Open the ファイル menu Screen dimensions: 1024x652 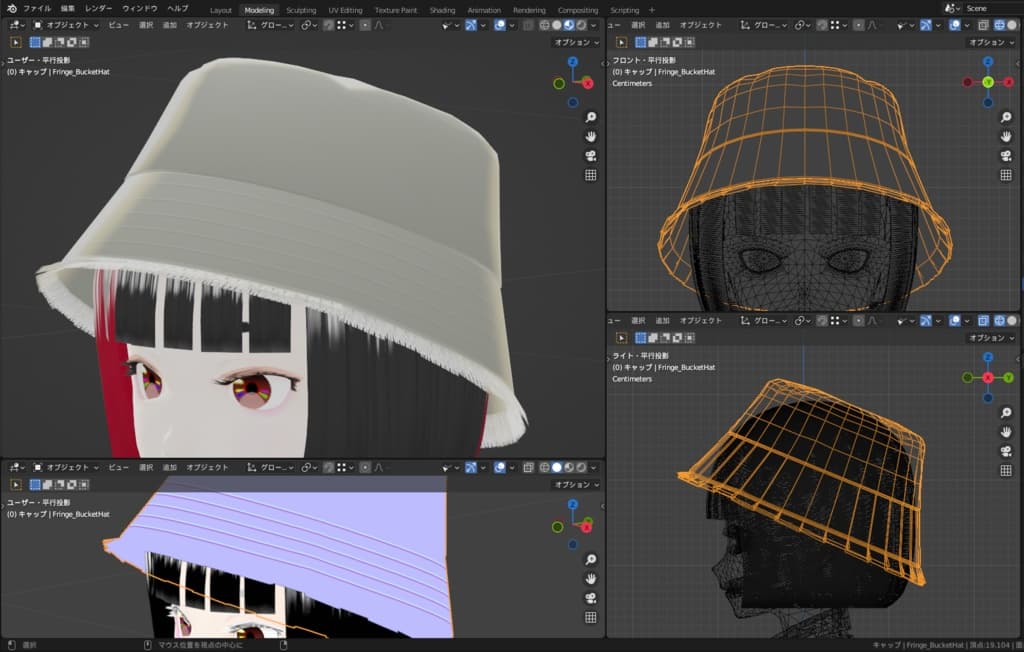[x=37, y=9]
